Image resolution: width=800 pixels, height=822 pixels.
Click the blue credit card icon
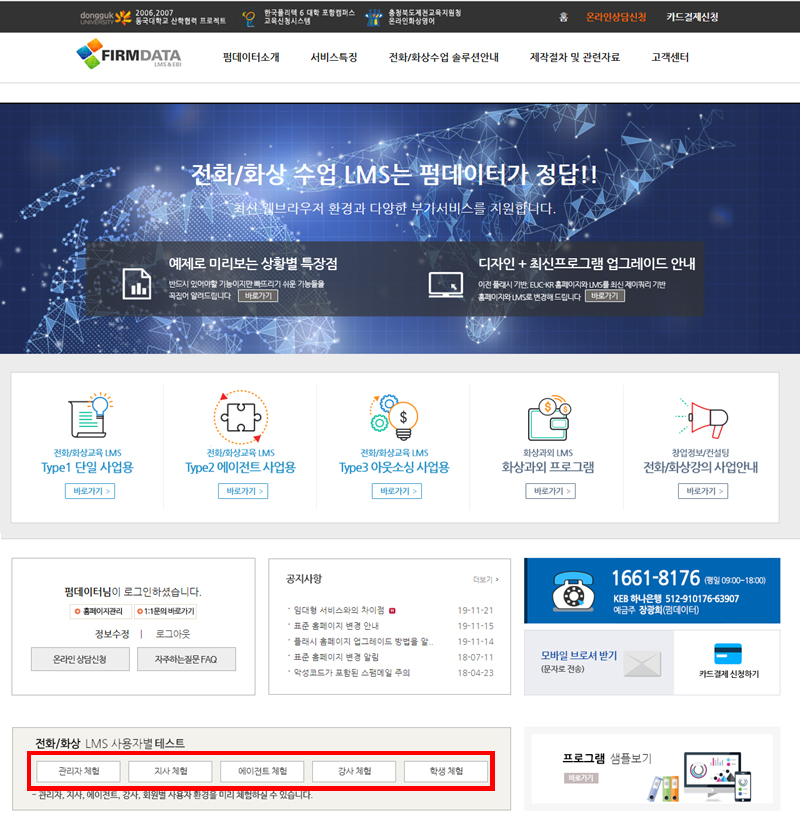coord(728,652)
